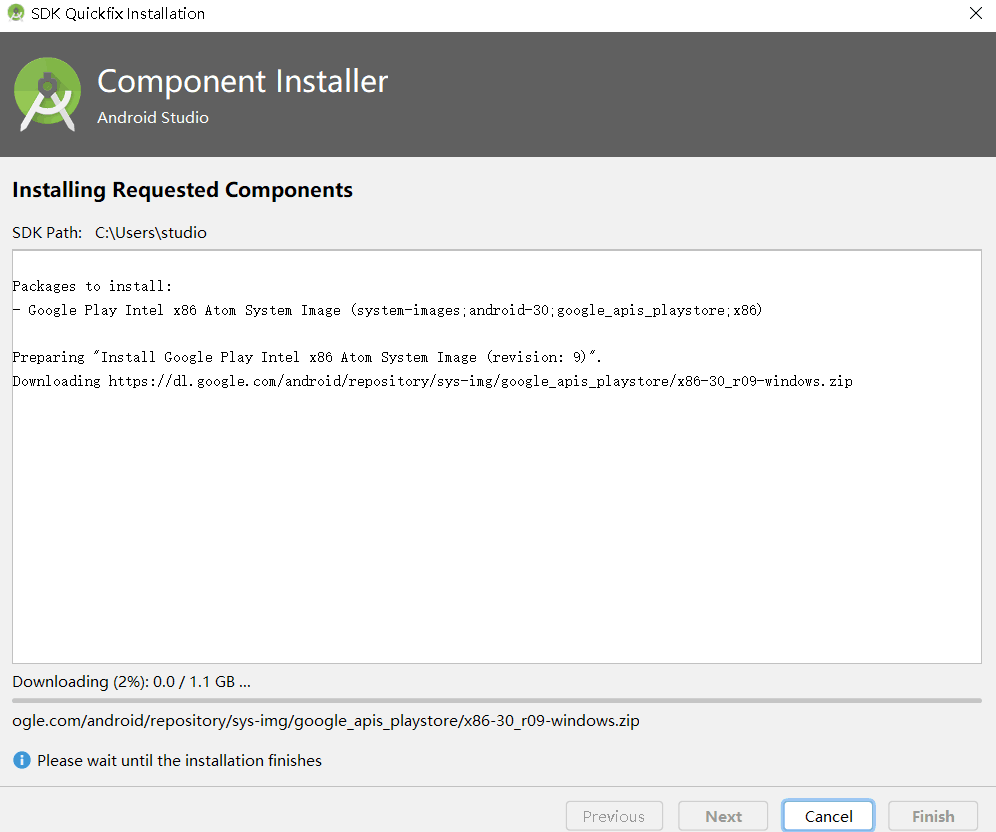Click the Android Studio label under the title
This screenshot has width=996, height=832.
click(152, 117)
